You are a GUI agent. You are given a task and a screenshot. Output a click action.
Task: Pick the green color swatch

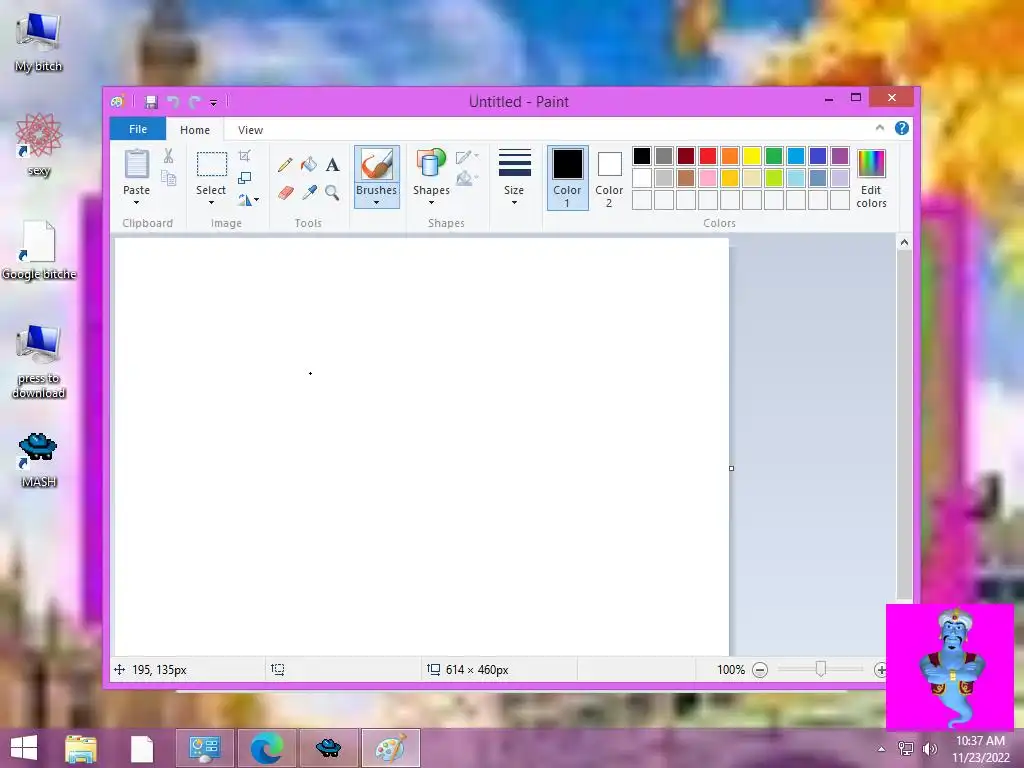[774, 156]
